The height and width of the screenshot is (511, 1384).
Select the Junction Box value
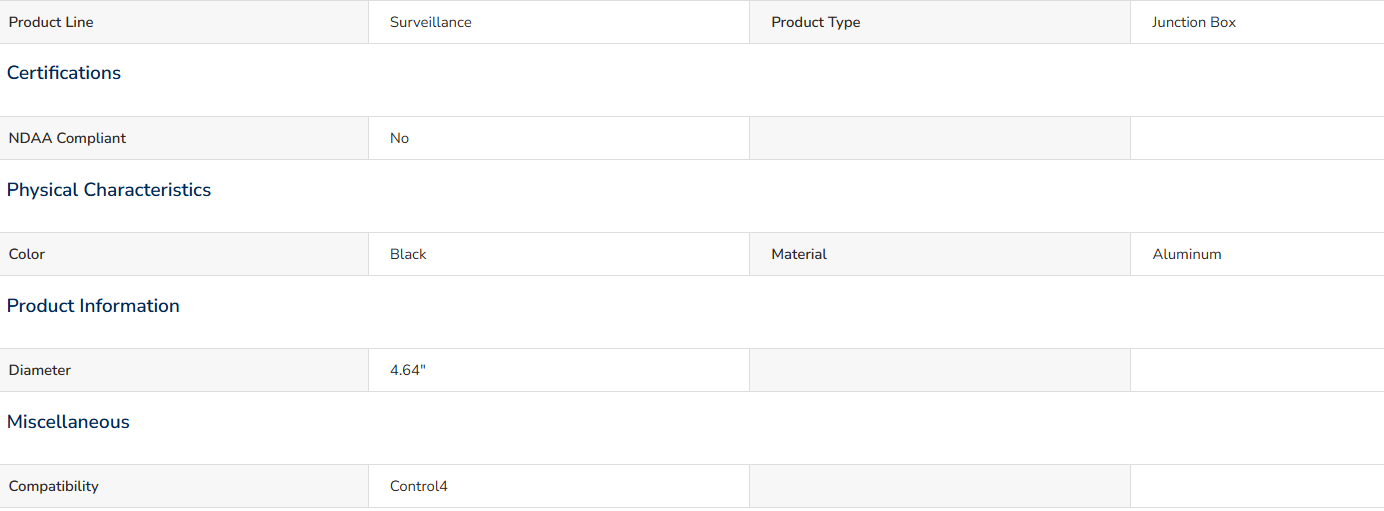tap(1194, 22)
